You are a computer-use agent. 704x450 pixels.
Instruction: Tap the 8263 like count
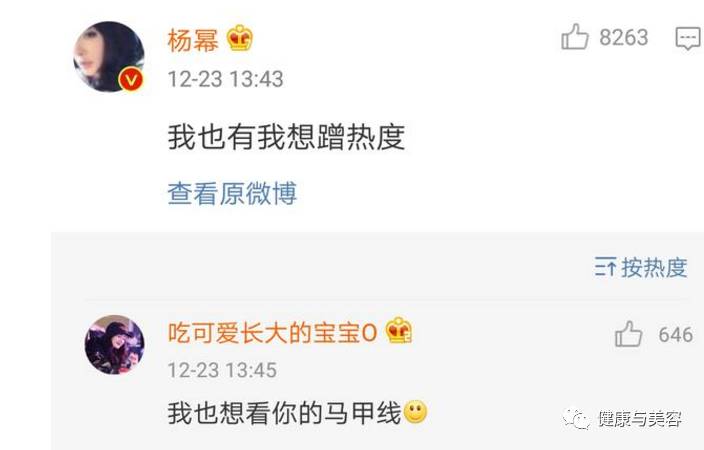click(x=624, y=37)
